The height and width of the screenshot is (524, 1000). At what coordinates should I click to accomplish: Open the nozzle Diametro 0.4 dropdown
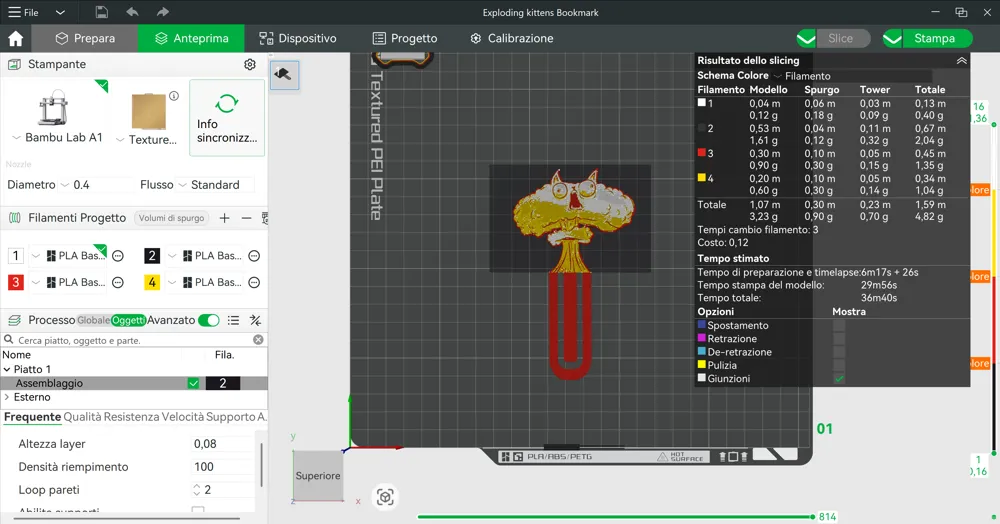tap(96, 185)
